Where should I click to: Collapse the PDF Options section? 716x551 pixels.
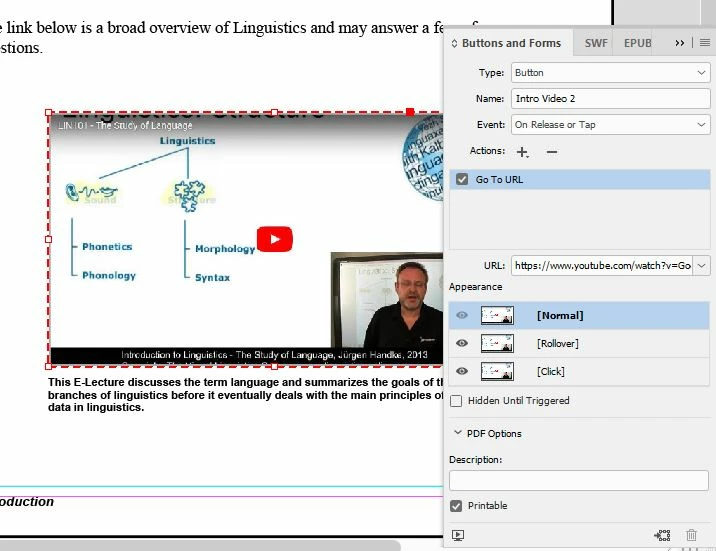(458, 433)
